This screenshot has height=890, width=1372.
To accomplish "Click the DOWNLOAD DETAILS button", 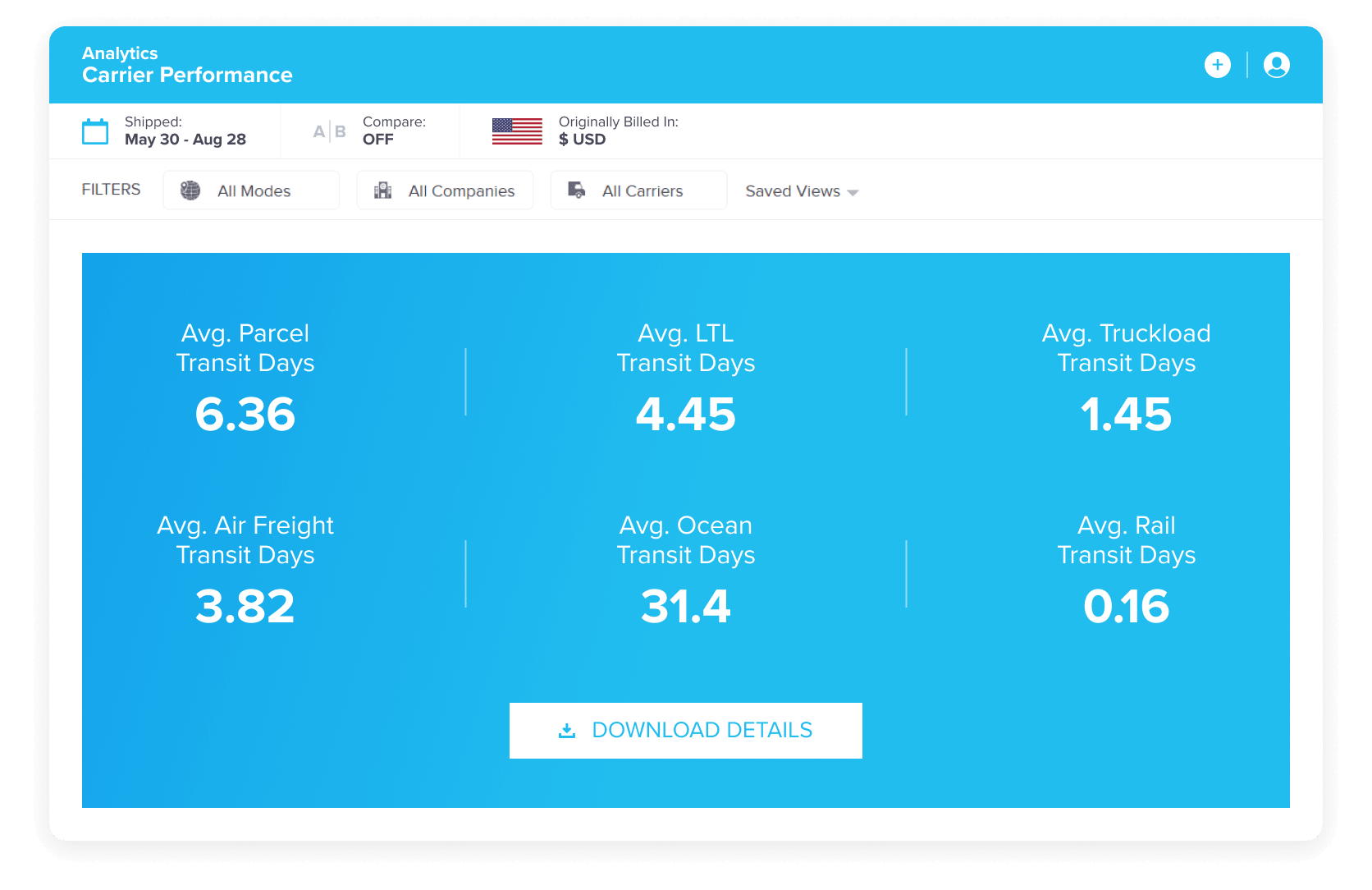I will pos(686,731).
